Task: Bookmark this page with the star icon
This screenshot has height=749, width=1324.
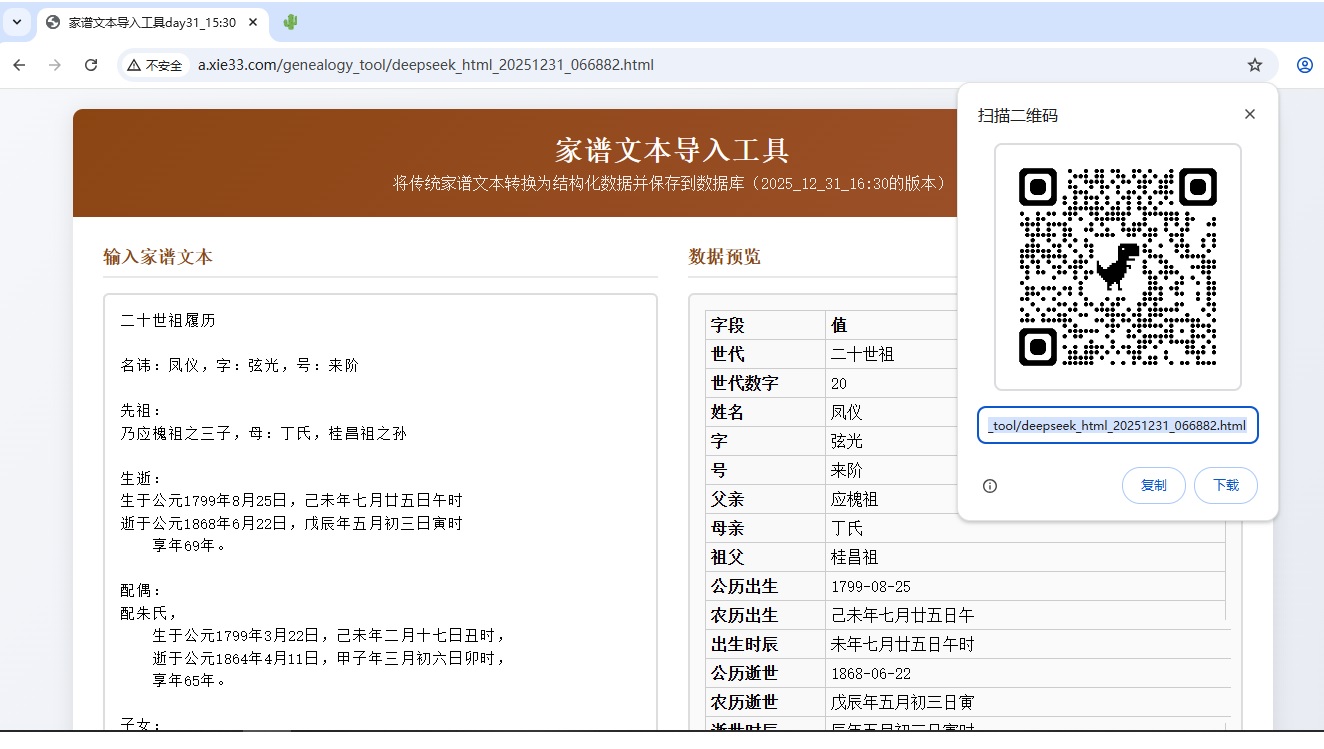Action: [1254, 65]
